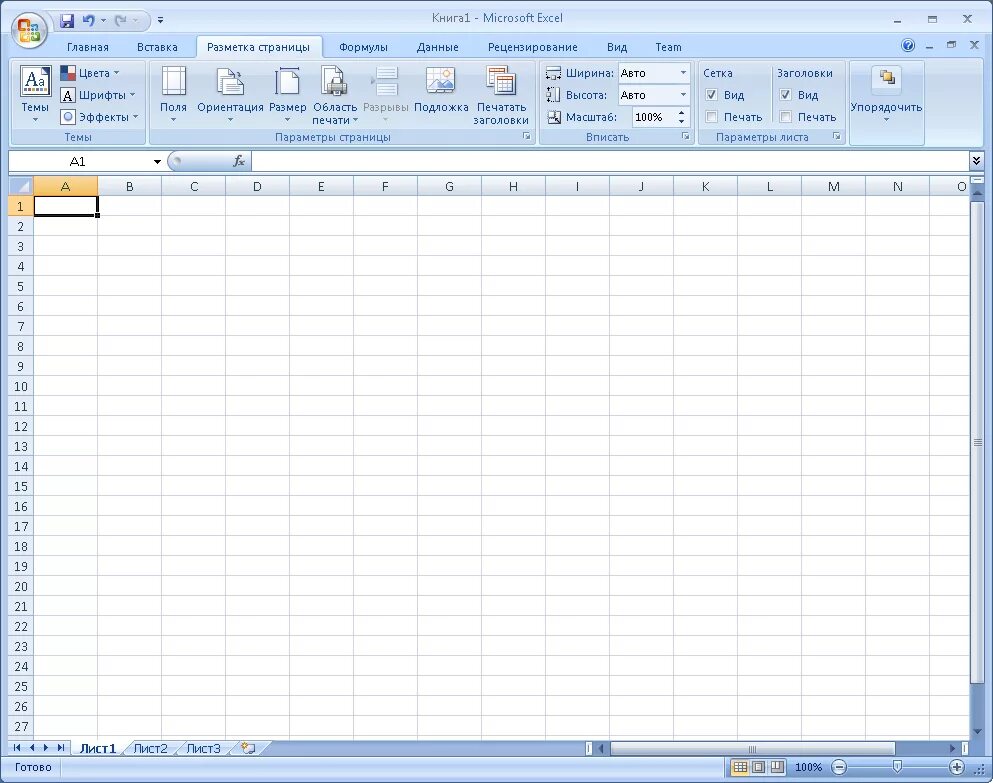Click the Вписать dialog launcher

point(687,136)
